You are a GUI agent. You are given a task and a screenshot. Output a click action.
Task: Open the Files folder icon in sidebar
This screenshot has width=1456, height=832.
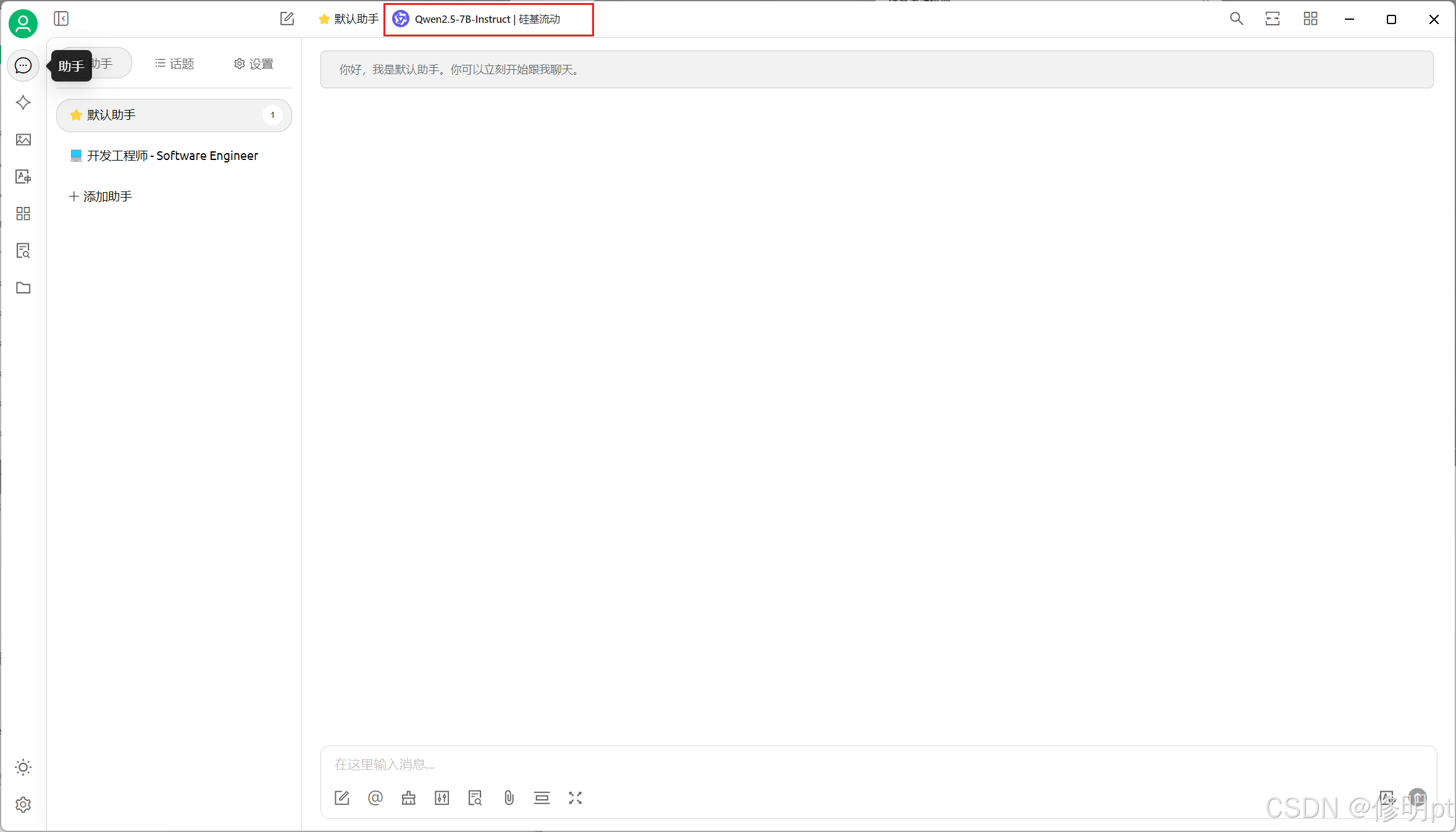click(23, 288)
